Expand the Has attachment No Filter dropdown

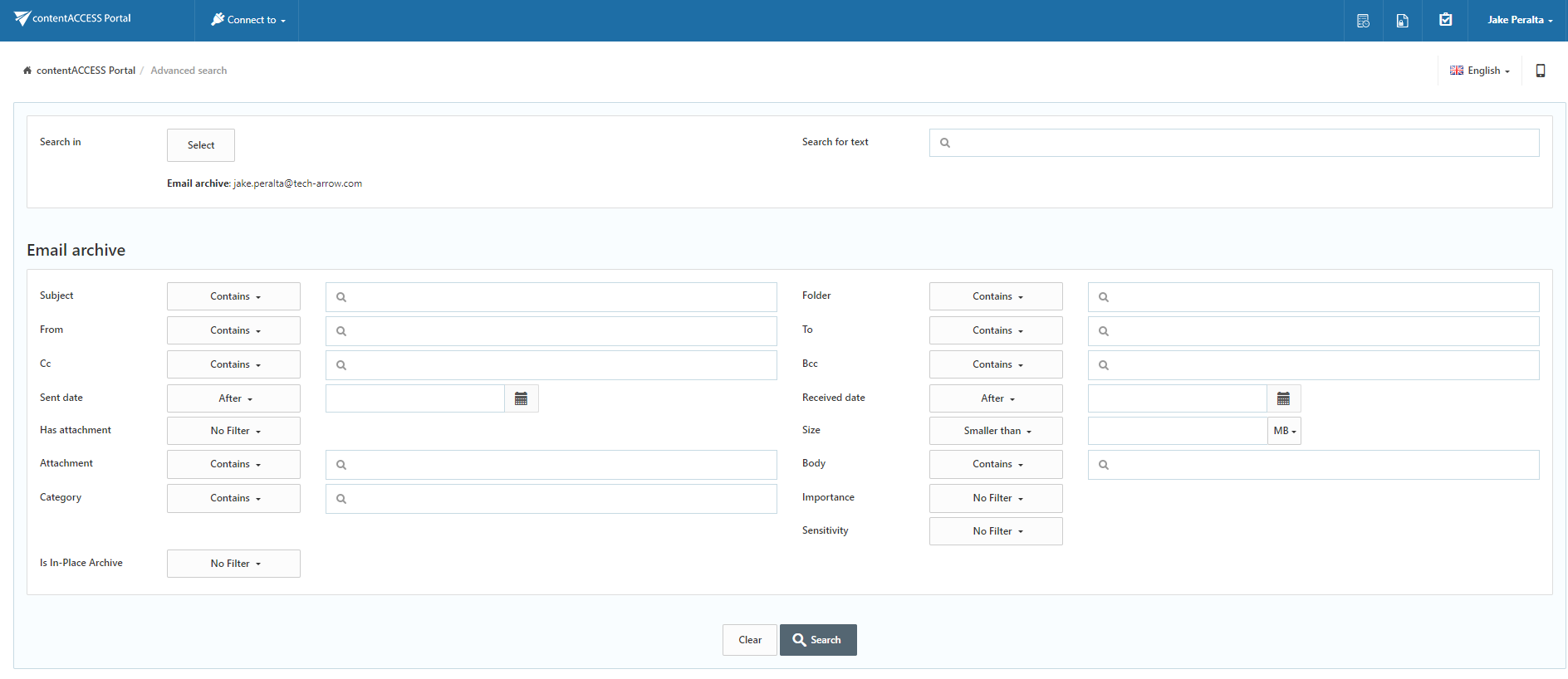[x=233, y=431]
